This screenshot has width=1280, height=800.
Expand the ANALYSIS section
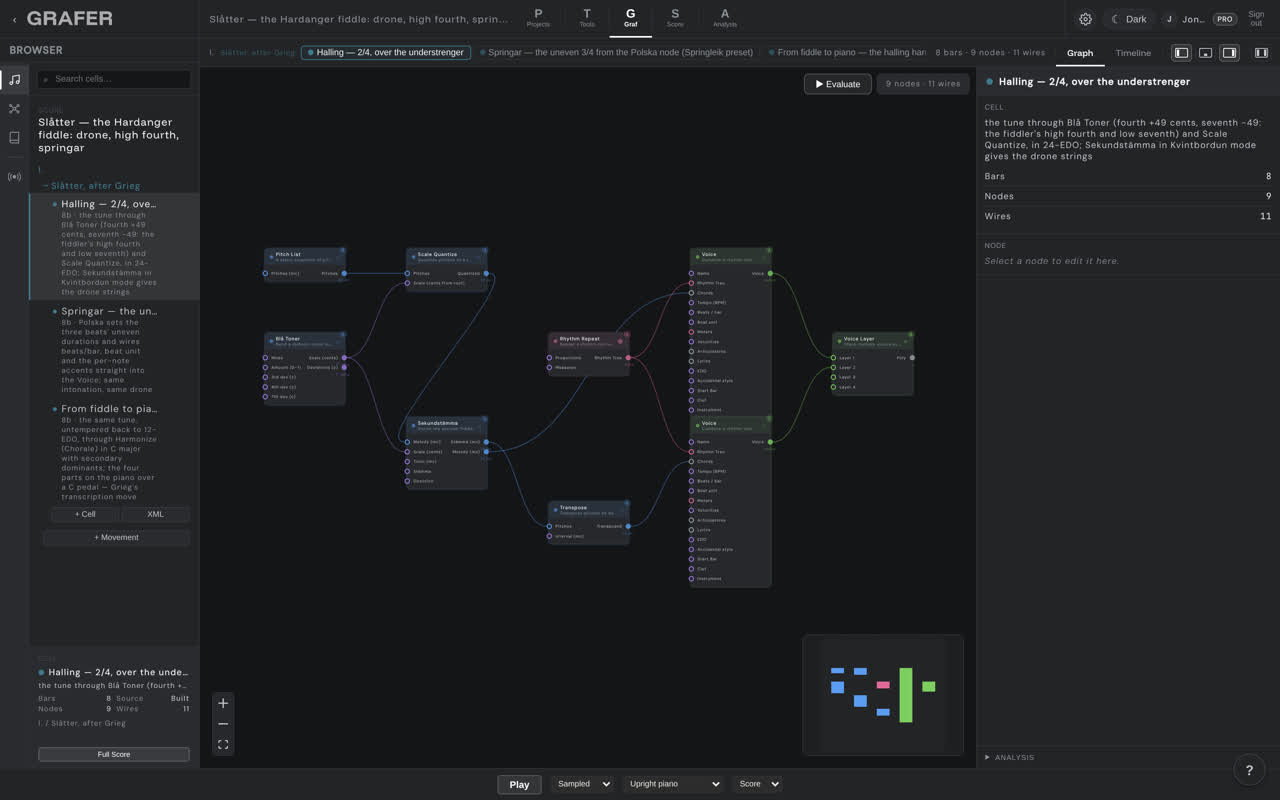(1010, 757)
